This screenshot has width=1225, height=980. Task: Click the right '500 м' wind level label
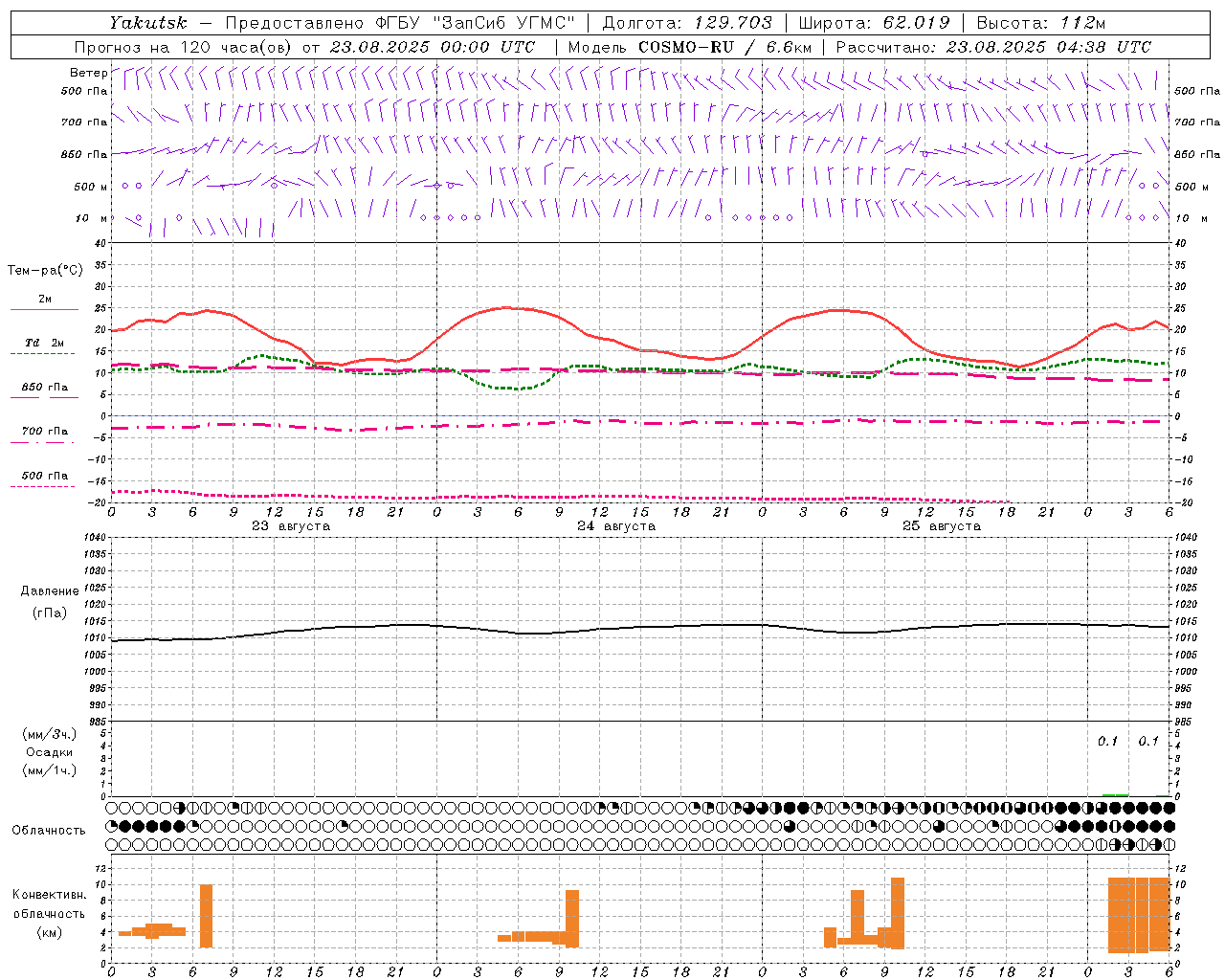point(1192,187)
